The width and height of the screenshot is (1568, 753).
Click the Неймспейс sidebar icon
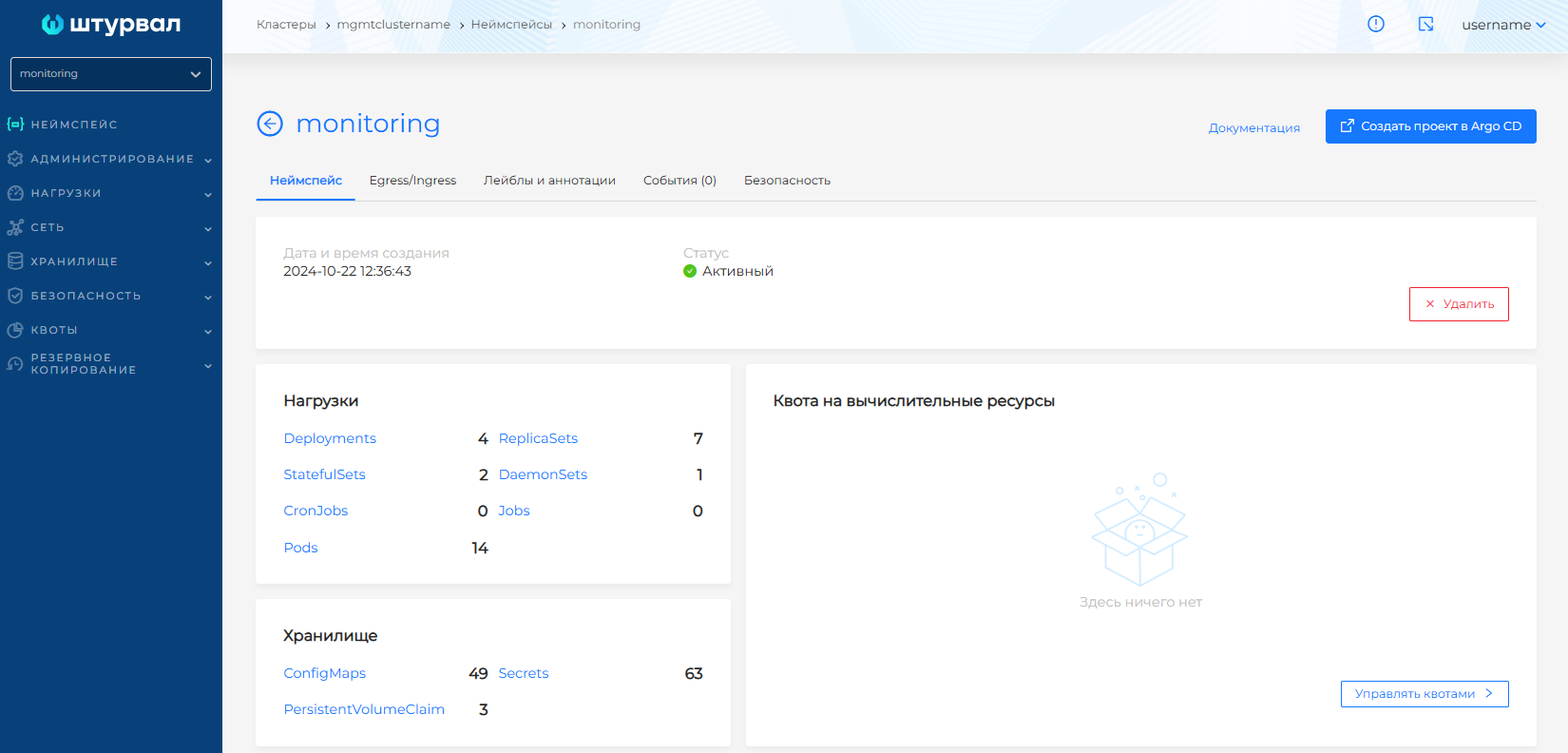[x=15, y=125]
